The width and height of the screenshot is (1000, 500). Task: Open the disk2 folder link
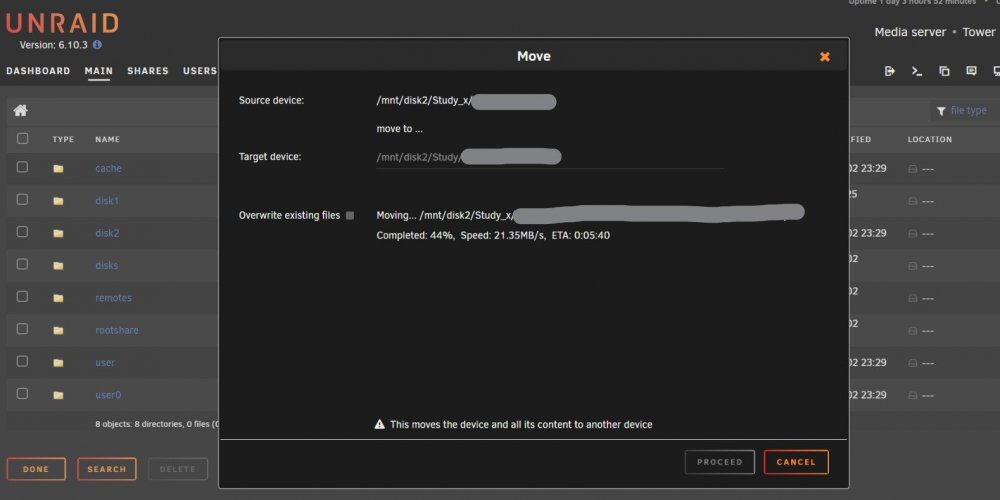[107, 233]
